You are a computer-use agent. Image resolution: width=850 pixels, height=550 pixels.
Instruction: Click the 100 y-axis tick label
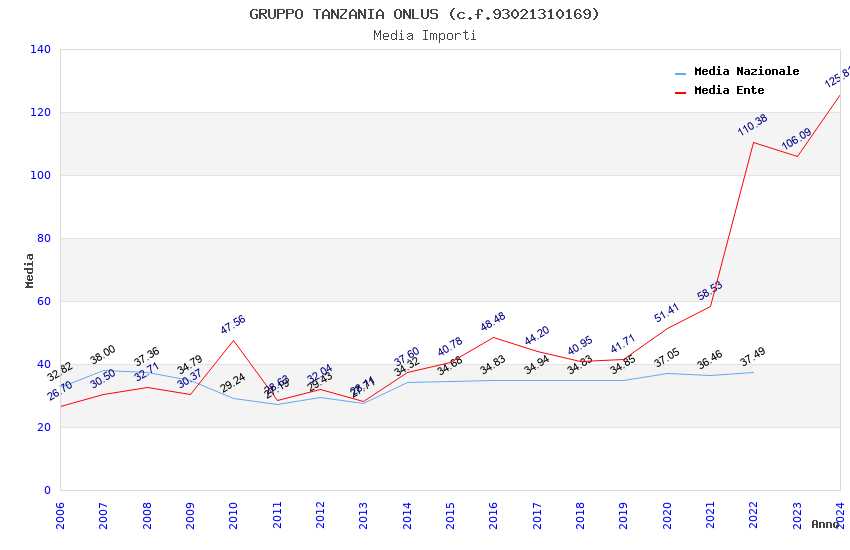coord(41,175)
